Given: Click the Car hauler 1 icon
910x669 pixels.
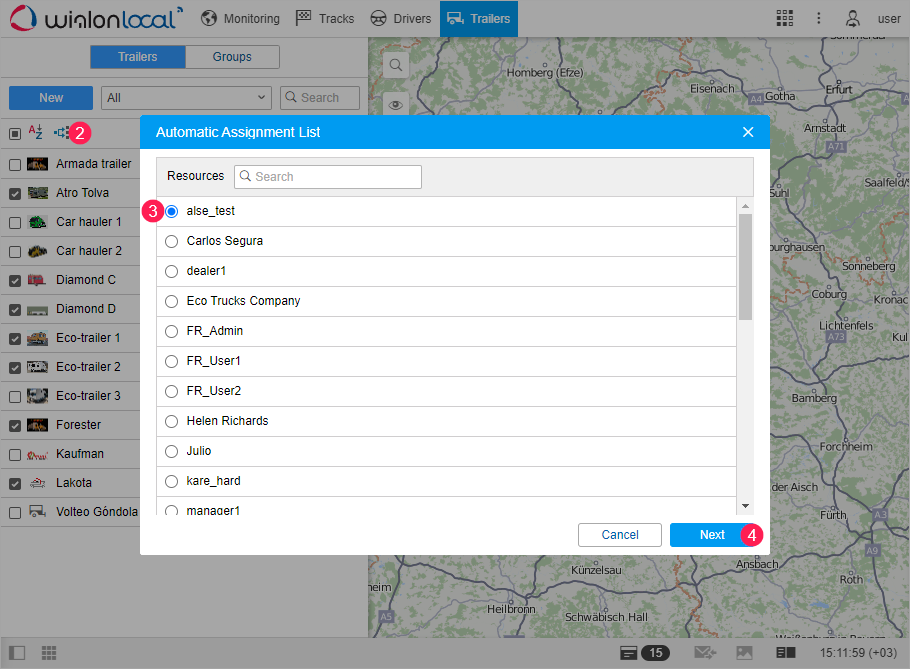Looking at the screenshot, I should click(38, 222).
